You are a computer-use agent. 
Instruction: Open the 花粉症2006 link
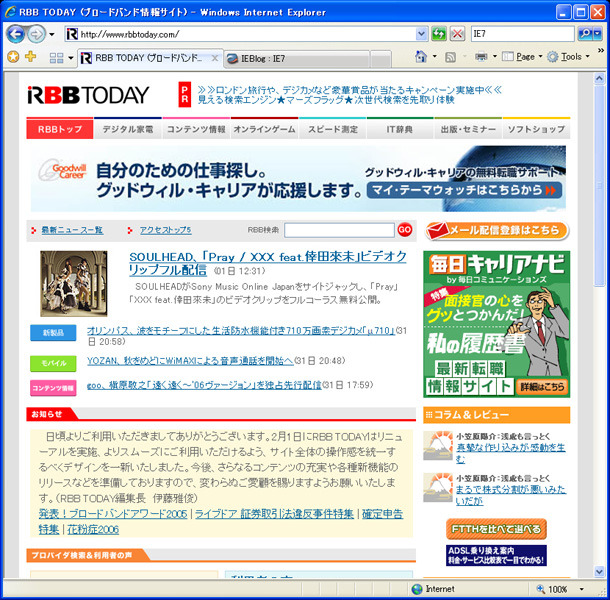point(93,530)
